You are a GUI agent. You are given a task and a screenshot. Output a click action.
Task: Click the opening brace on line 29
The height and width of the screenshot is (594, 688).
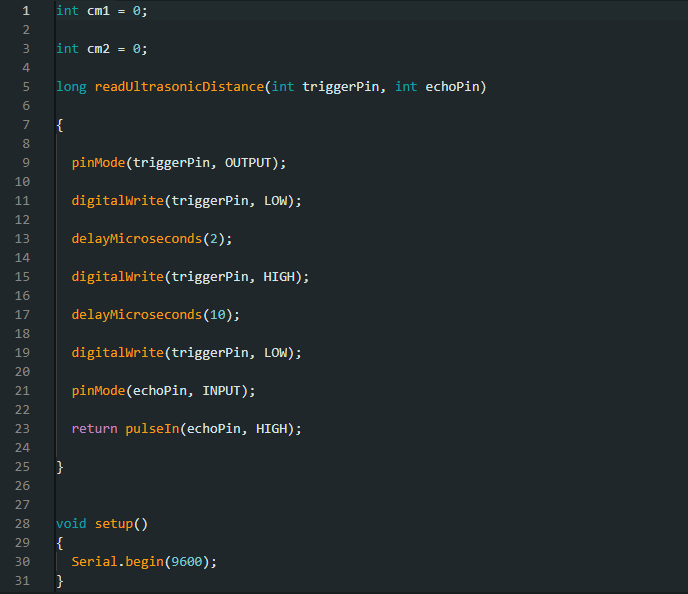[x=60, y=543]
